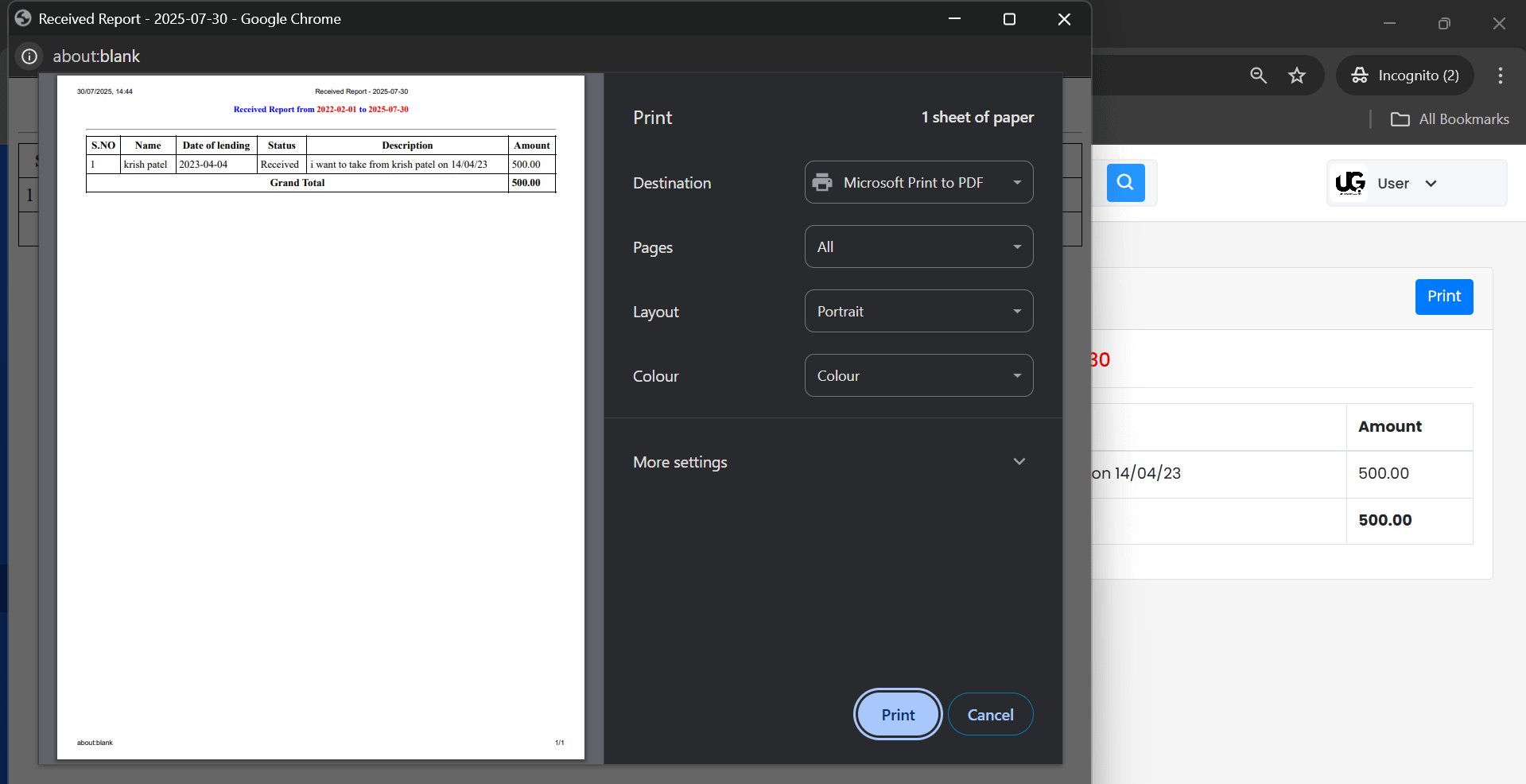Click the blue Print button in dialog

(x=897, y=714)
